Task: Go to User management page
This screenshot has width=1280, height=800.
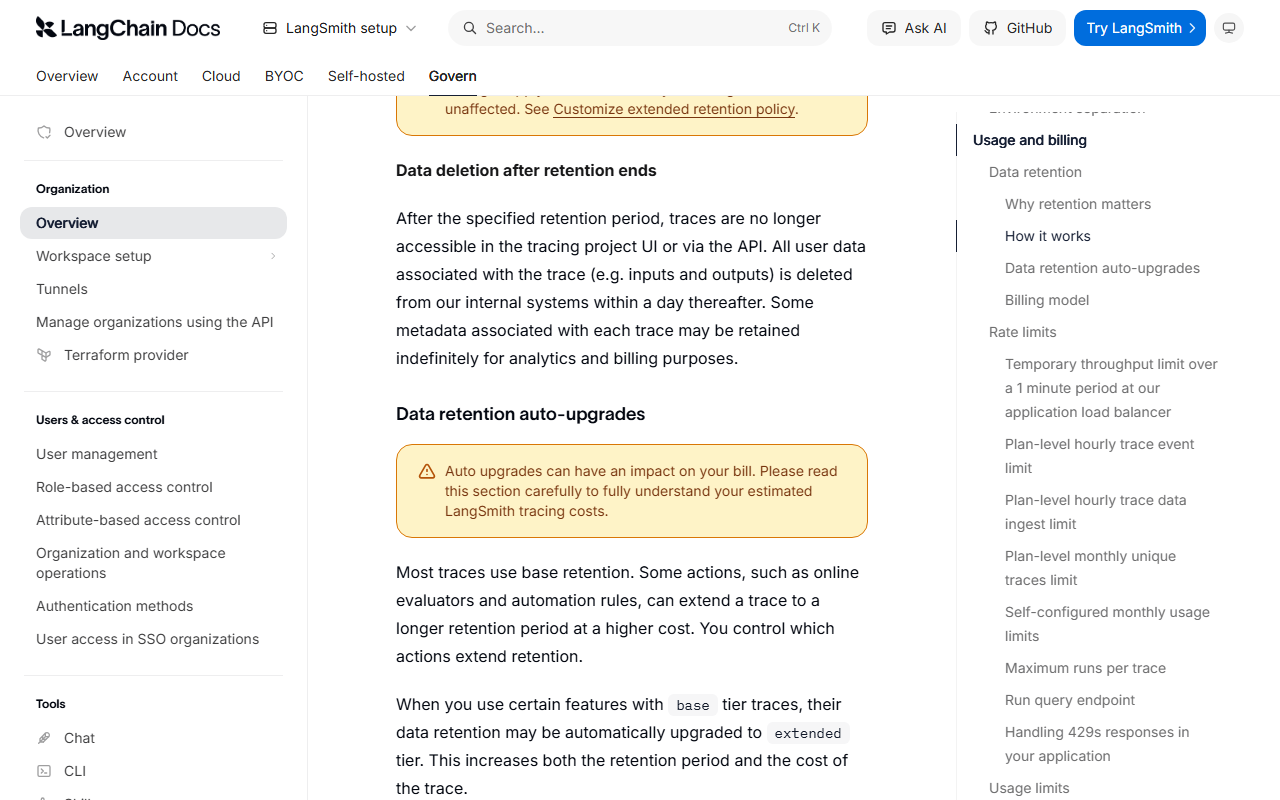Action: [97, 454]
